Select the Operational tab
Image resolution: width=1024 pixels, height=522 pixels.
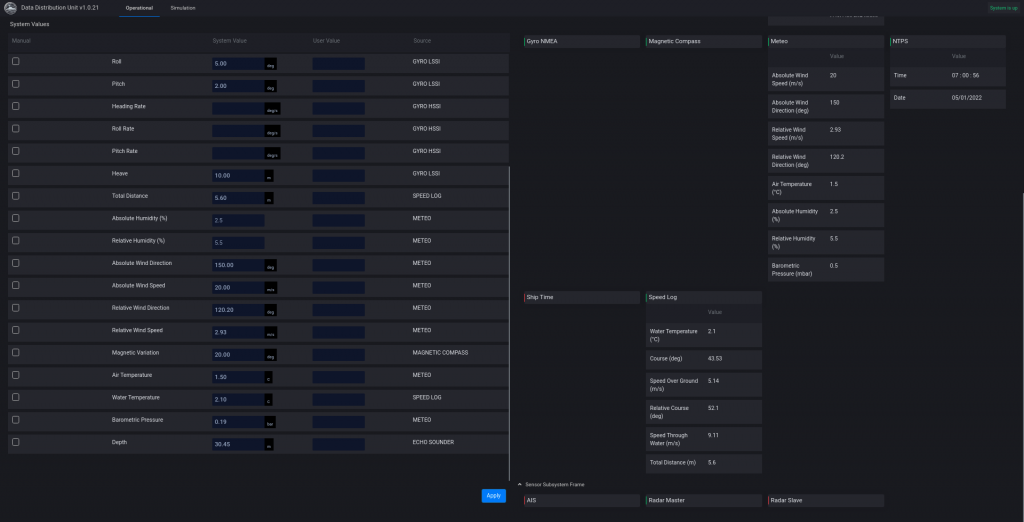click(x=139, y=8)
